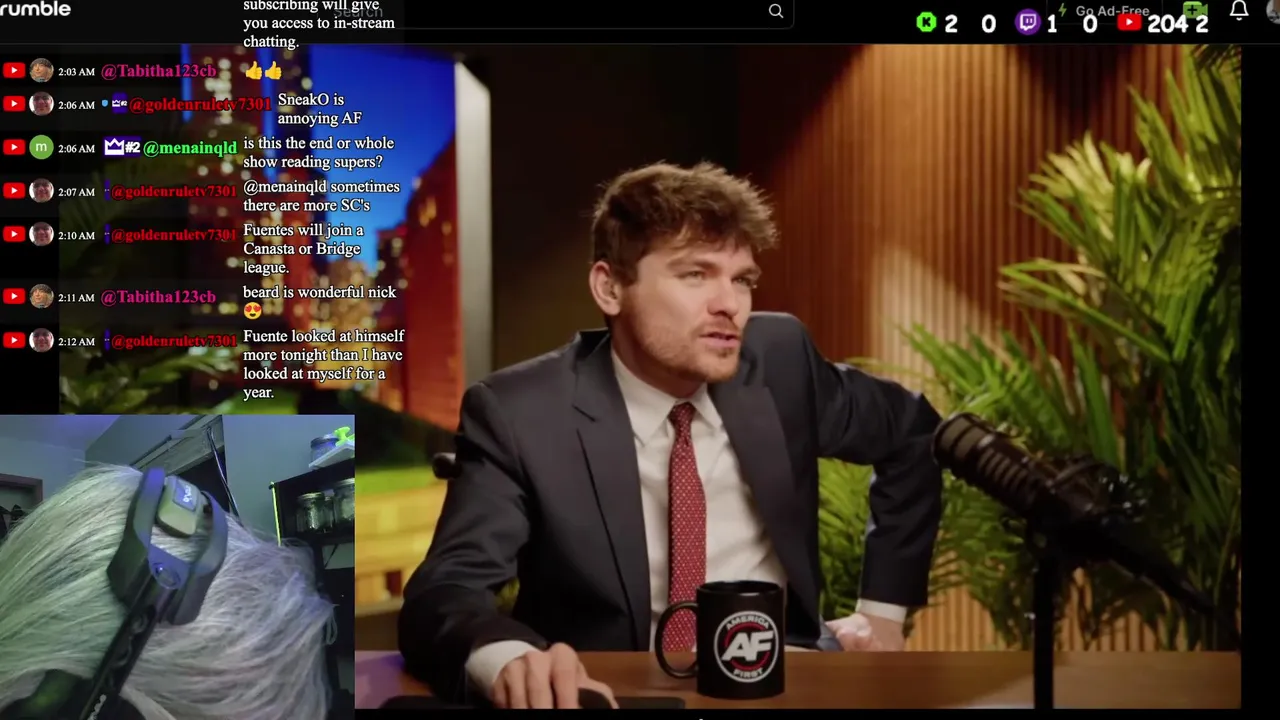1280x720 pixels.
Task: Click the goldenruletv7301 avatar at 2:06 AM
Action: (x=41, y=104)
